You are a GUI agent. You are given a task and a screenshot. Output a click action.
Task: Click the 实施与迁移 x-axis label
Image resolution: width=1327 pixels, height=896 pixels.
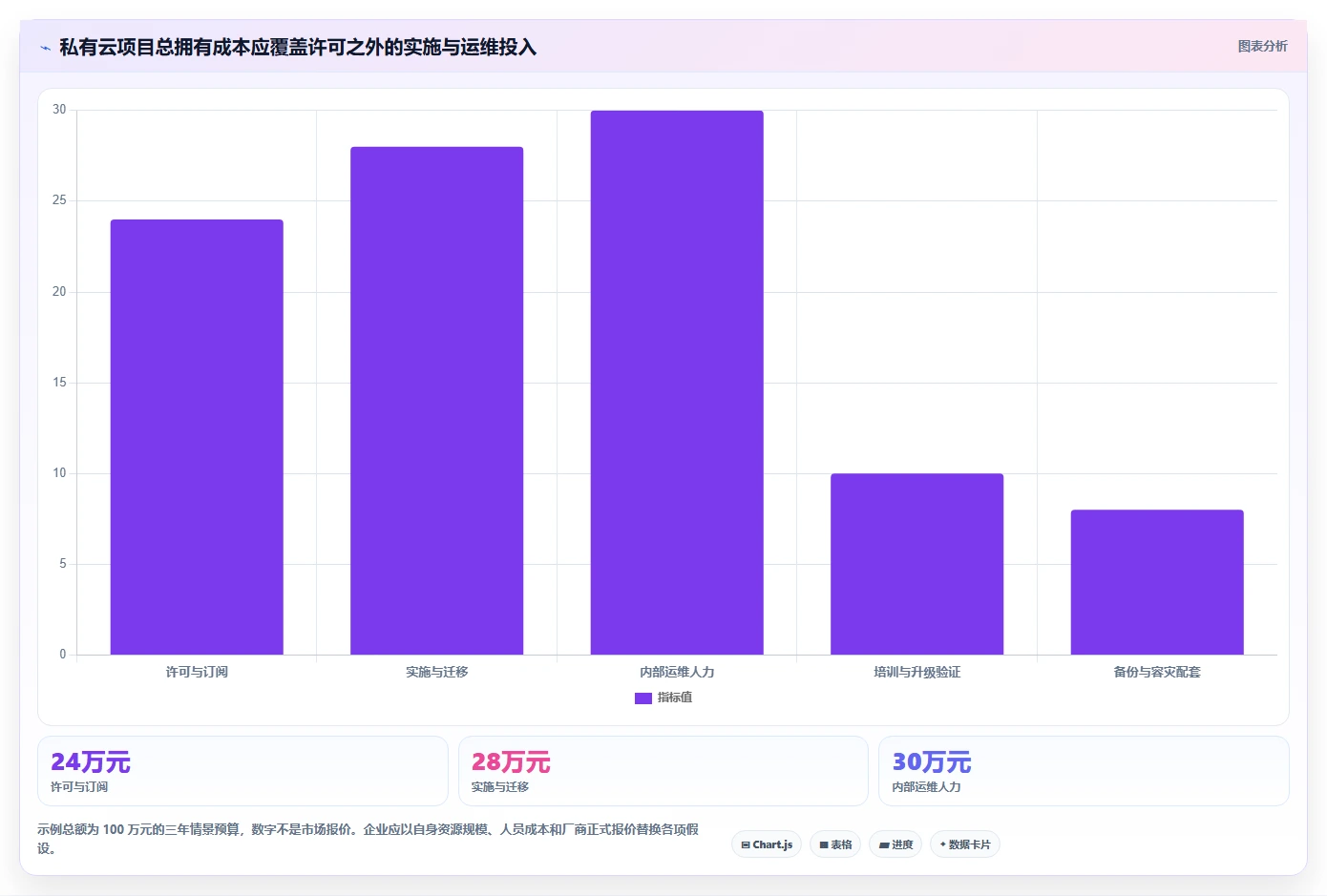point(436,672)
